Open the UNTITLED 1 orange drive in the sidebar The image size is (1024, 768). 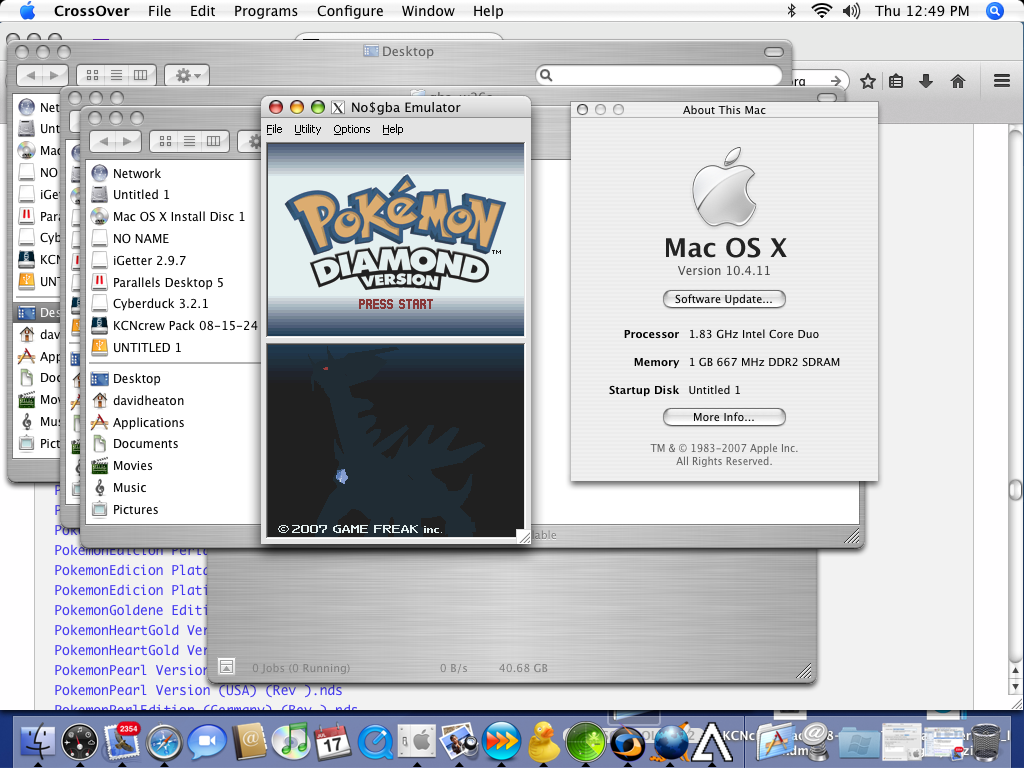pos(146,347)
